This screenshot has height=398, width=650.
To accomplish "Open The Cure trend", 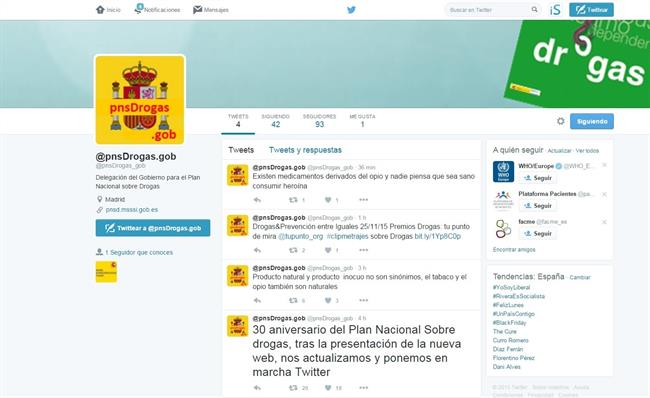I will click(504, 332).
